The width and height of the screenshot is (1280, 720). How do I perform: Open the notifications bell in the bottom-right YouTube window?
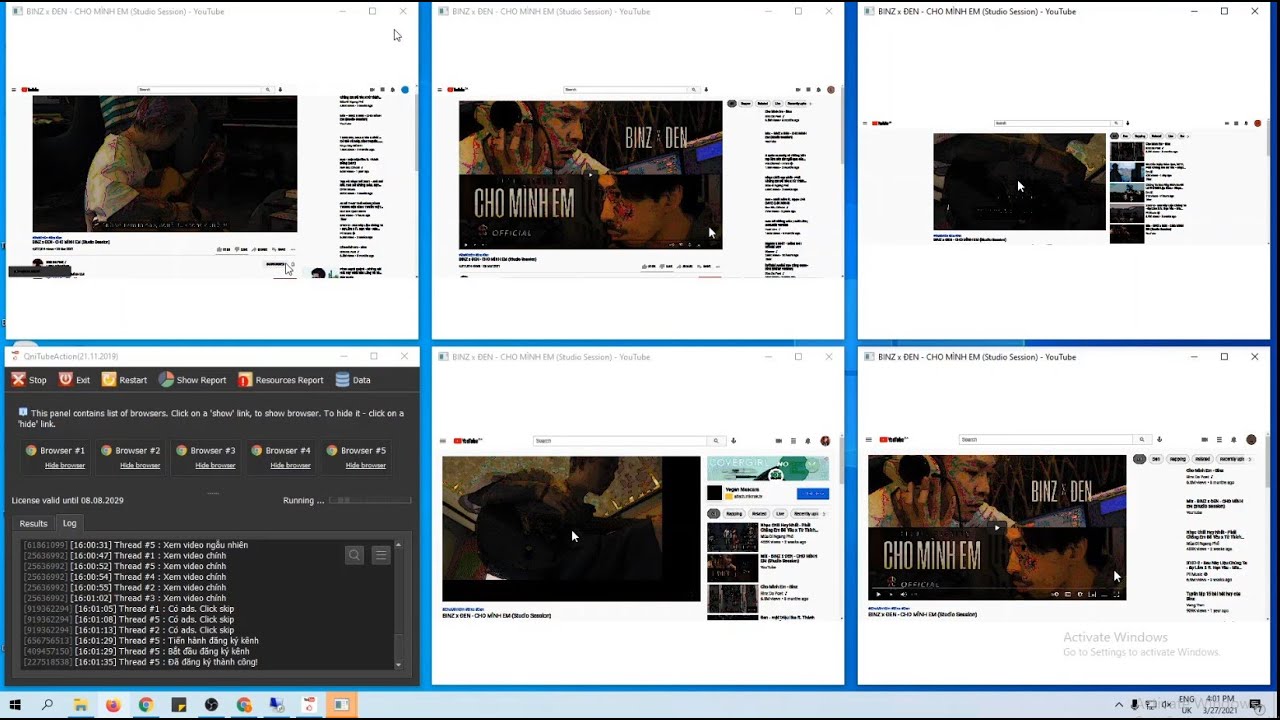coord(1233,440)
